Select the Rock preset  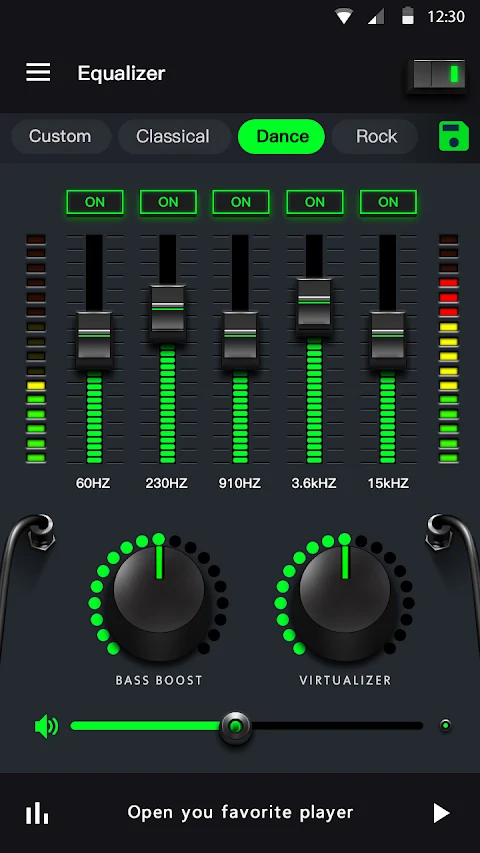pos(376,136)
